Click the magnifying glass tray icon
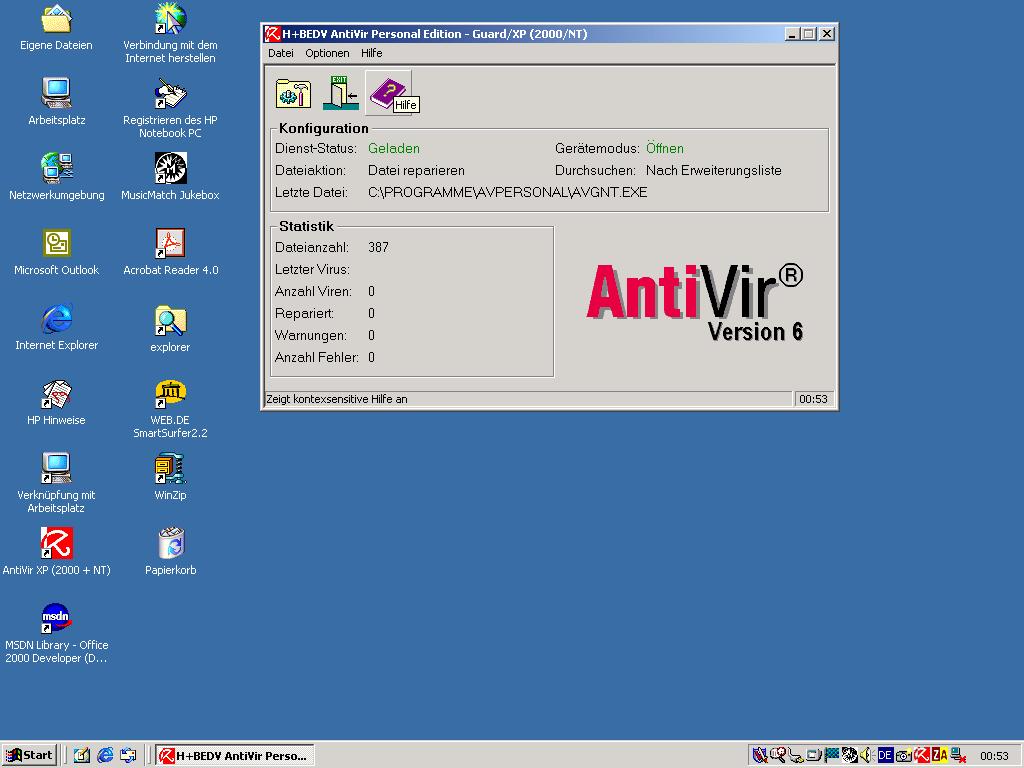Image resolution: width=1024 pixels, height=768 pixels. pos(777,756)
